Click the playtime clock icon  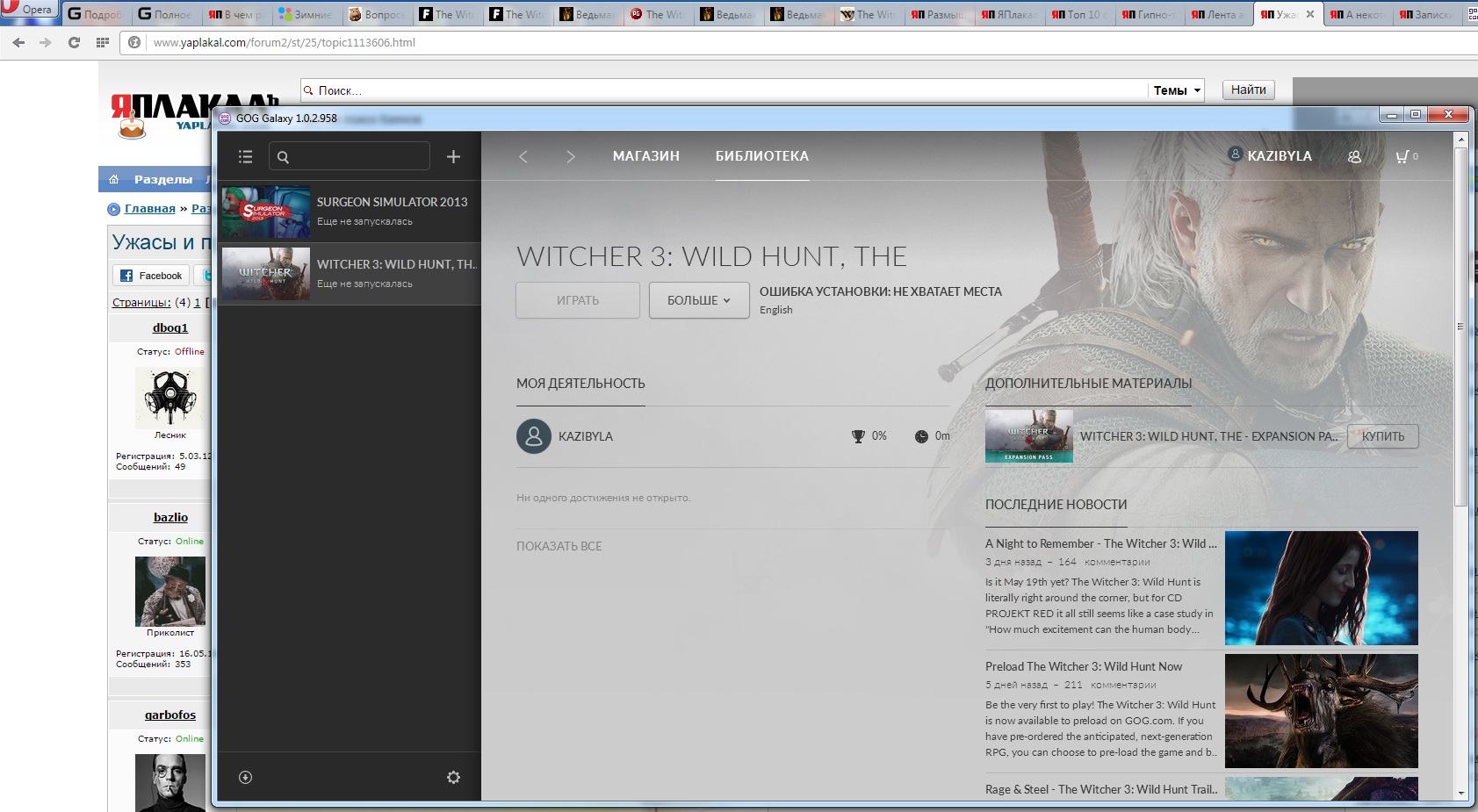coord(921,436)
